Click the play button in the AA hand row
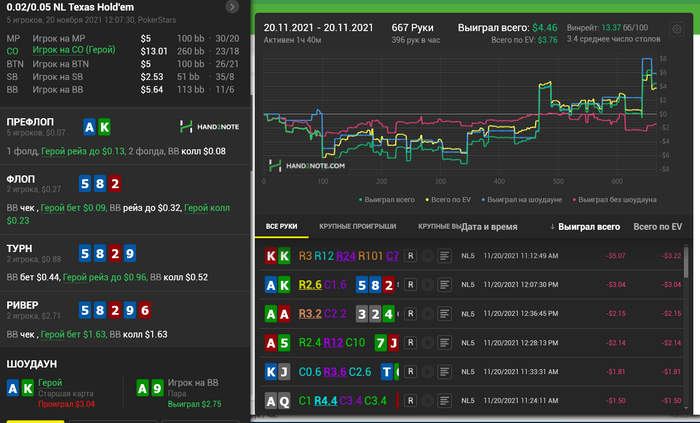 point(427,314)
